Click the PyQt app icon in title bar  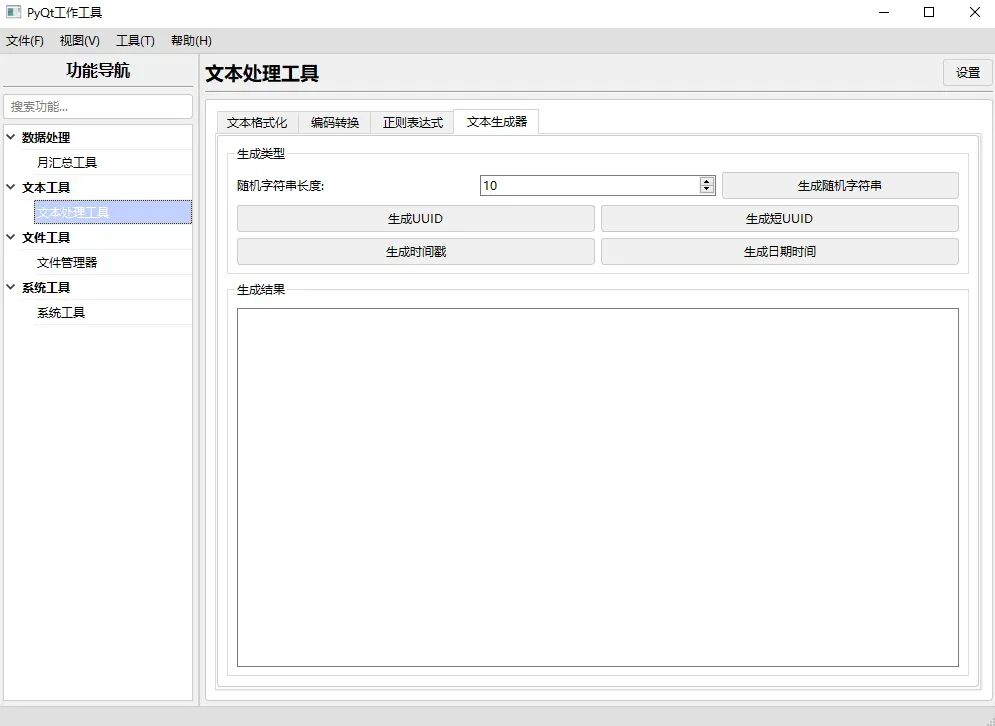pyautogui.click(x=13, y=12)
